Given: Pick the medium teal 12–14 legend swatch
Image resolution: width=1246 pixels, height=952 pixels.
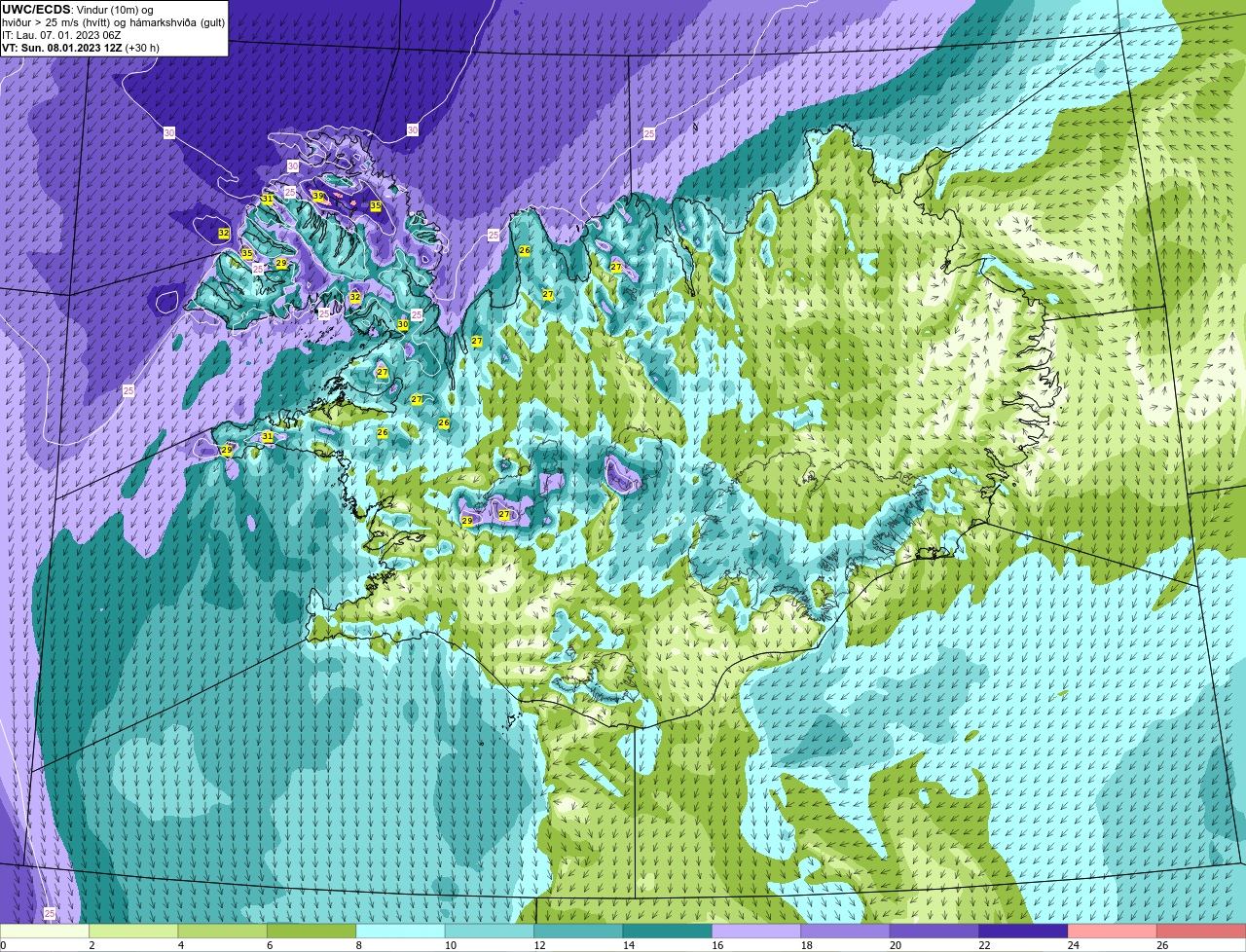Looking at the screenshot, I should [x=579, y=931].
